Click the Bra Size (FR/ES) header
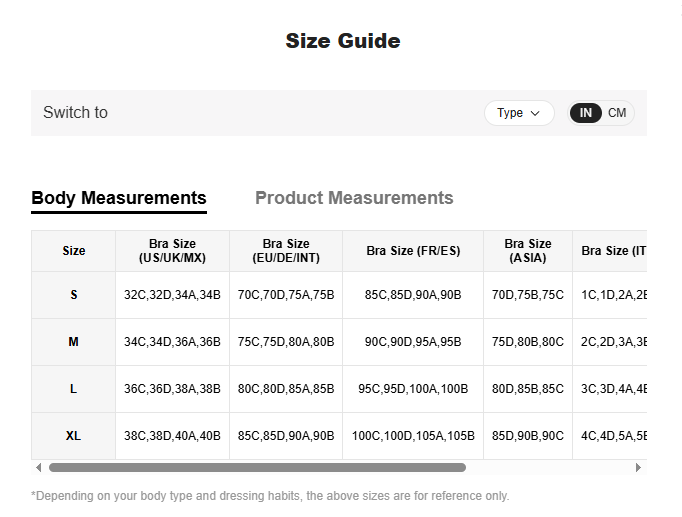Viewport: 682px width, 517px height. tap(413, 251)
